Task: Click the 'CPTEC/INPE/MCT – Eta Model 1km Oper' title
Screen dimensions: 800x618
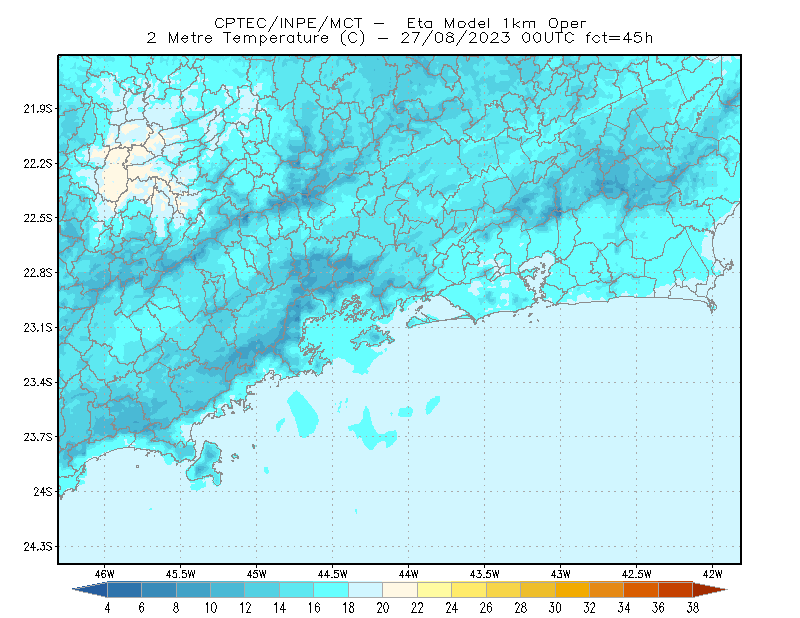Action: 400,23
